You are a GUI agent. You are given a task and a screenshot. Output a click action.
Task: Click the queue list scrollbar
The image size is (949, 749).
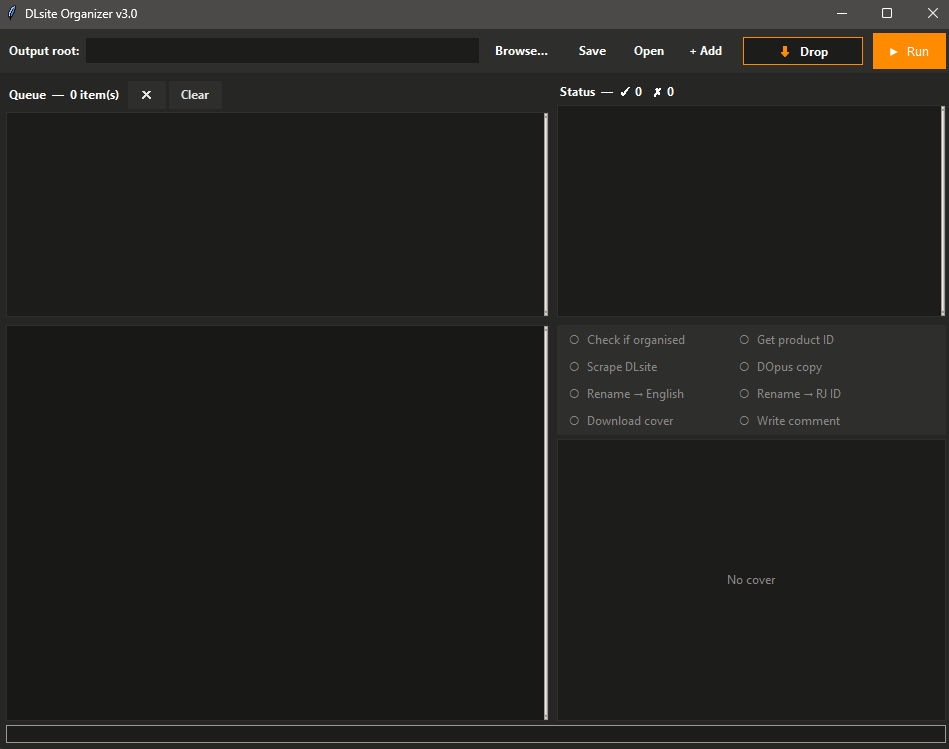(546, 214)
